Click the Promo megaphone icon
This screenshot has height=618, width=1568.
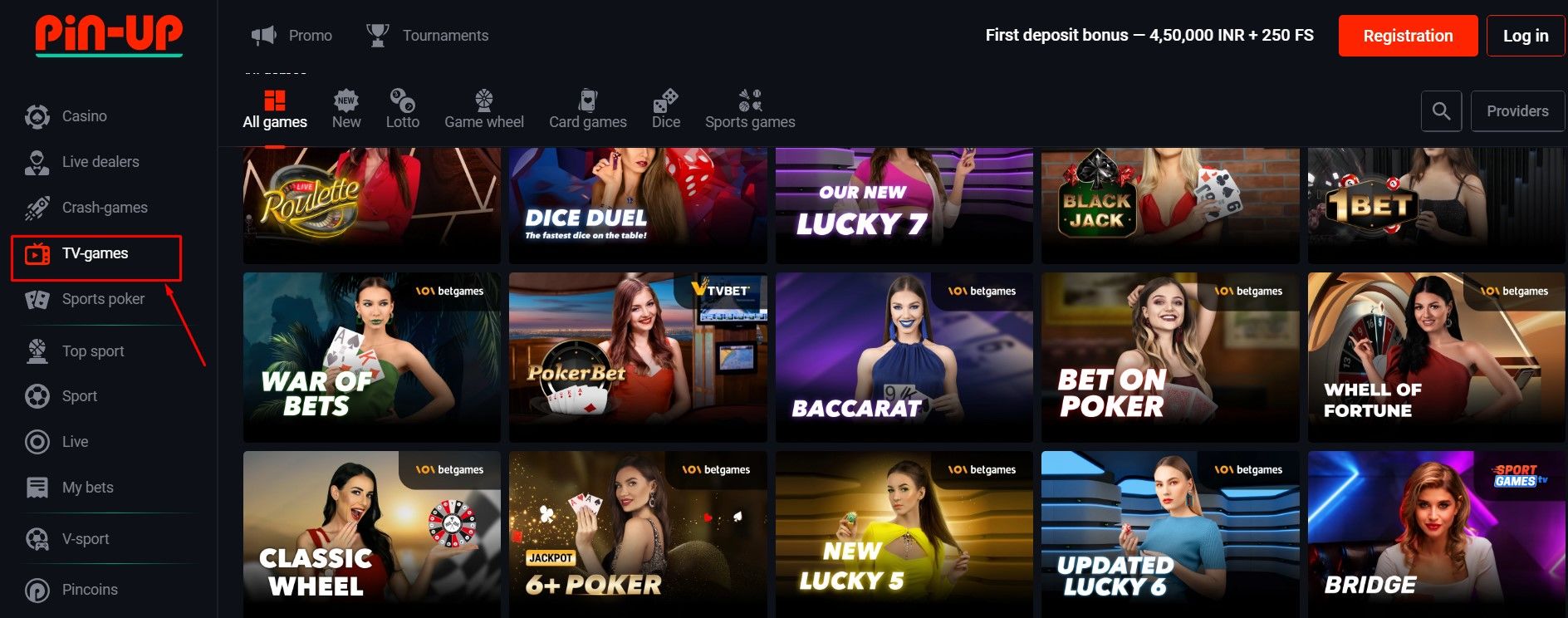pos(264,36)
